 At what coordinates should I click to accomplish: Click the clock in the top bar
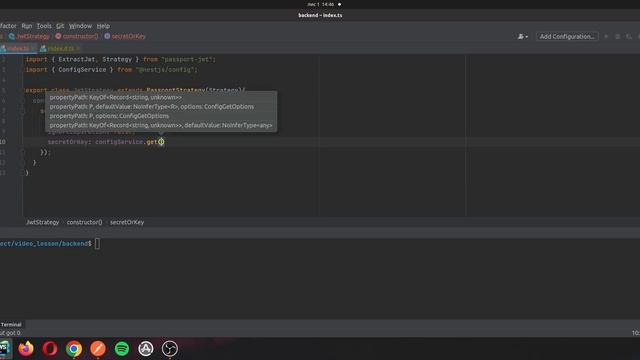pos(321,4)
